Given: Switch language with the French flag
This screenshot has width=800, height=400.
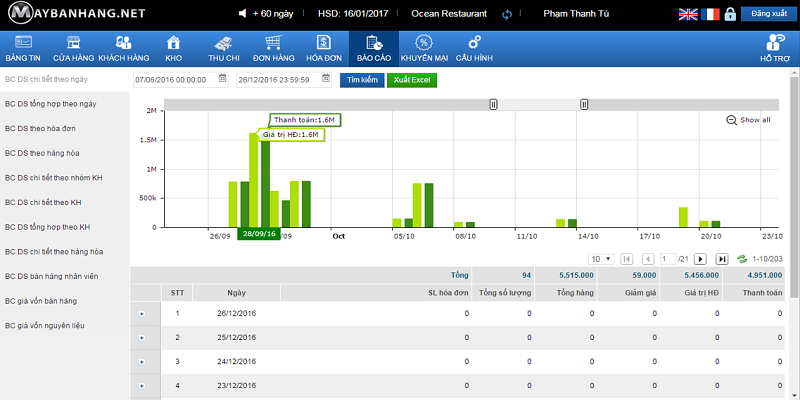Looking at the screenshot, I should tap(710, 14).
